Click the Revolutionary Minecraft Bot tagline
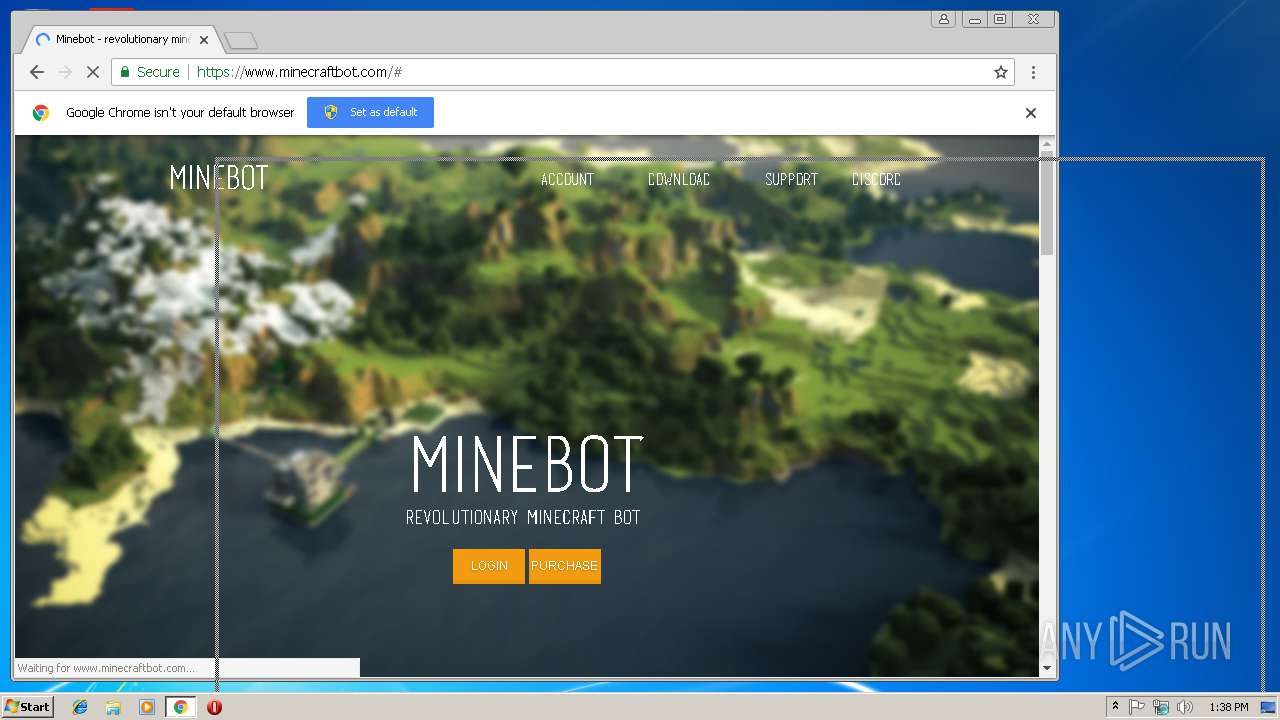 pyautogui.click(x=523, y=518)
